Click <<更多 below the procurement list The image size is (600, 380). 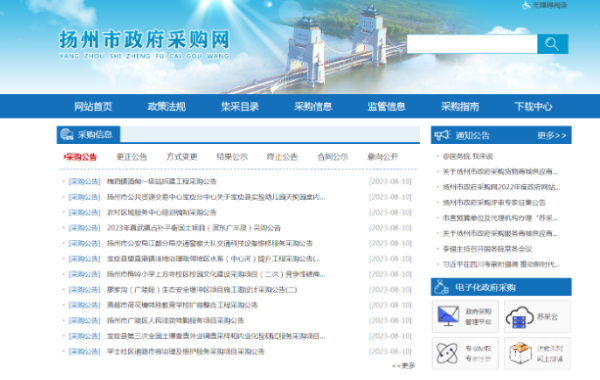point(404,366)
